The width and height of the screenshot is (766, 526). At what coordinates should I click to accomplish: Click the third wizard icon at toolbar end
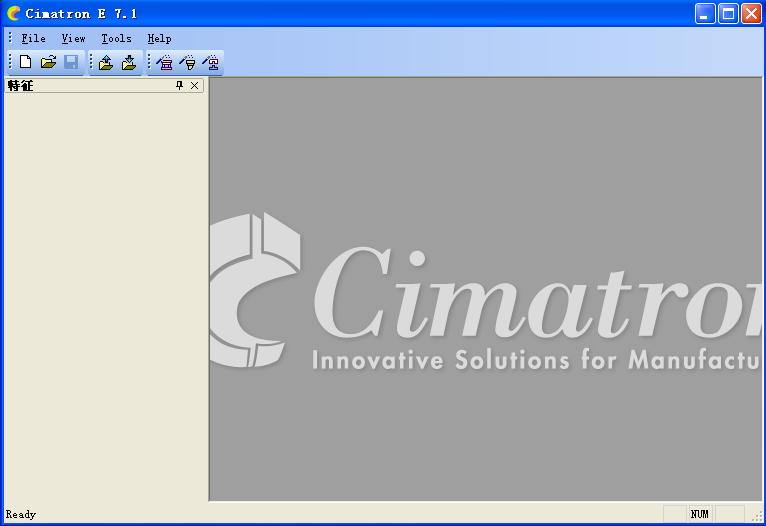[x=211, y=63]
